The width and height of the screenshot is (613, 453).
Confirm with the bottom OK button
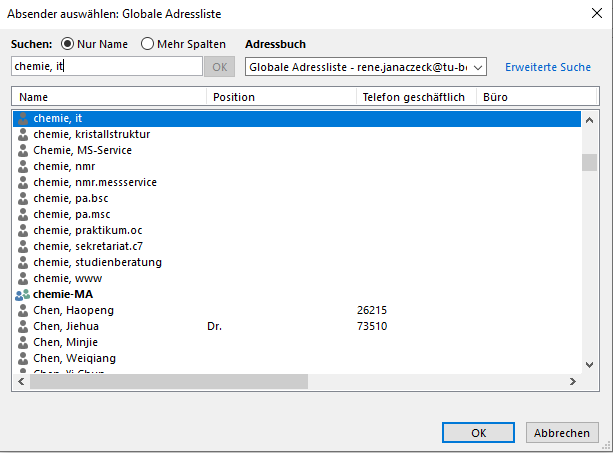point(478,433)
